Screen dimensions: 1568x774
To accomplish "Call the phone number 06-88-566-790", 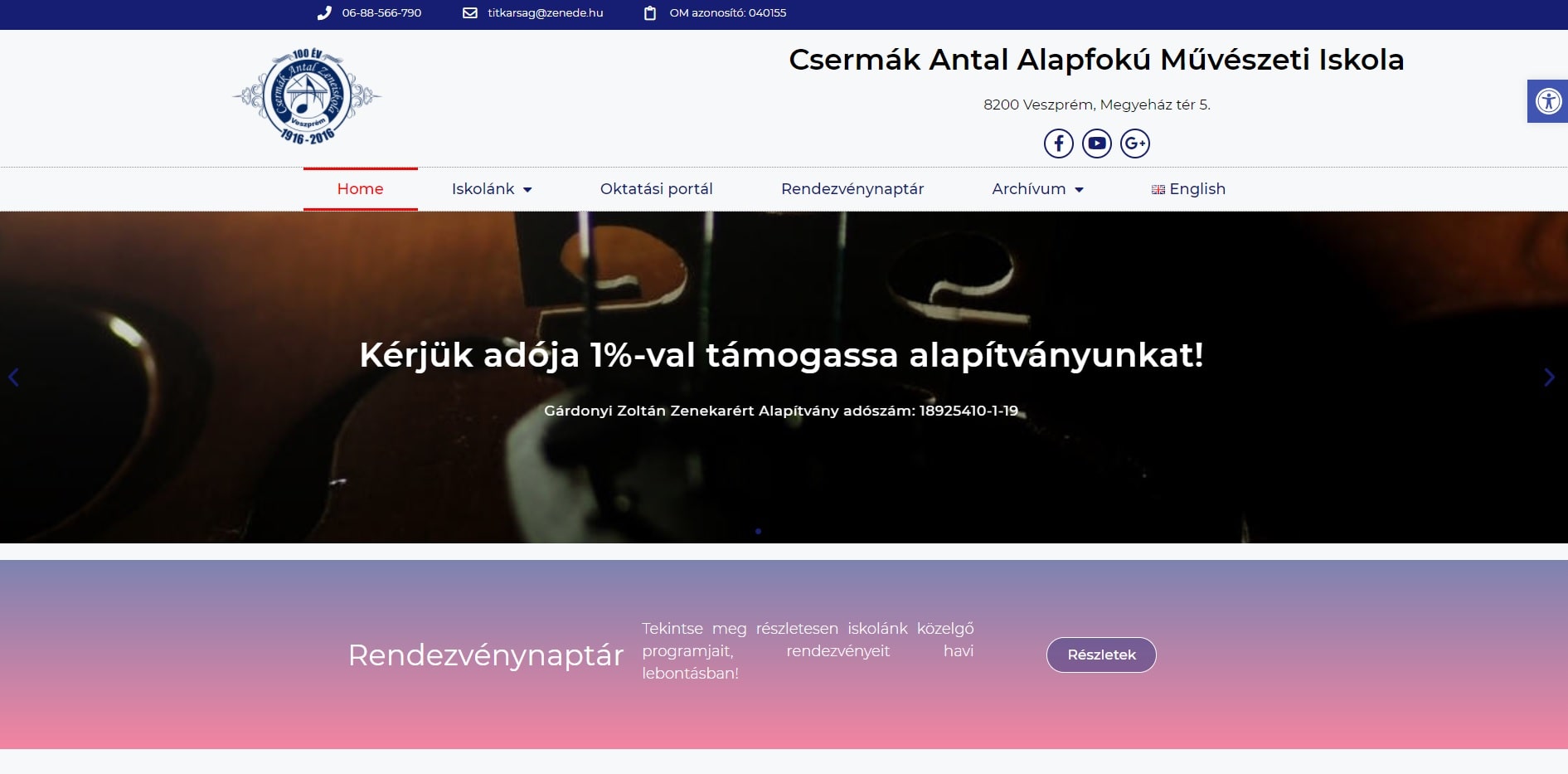I will click(x=381, y=12).
